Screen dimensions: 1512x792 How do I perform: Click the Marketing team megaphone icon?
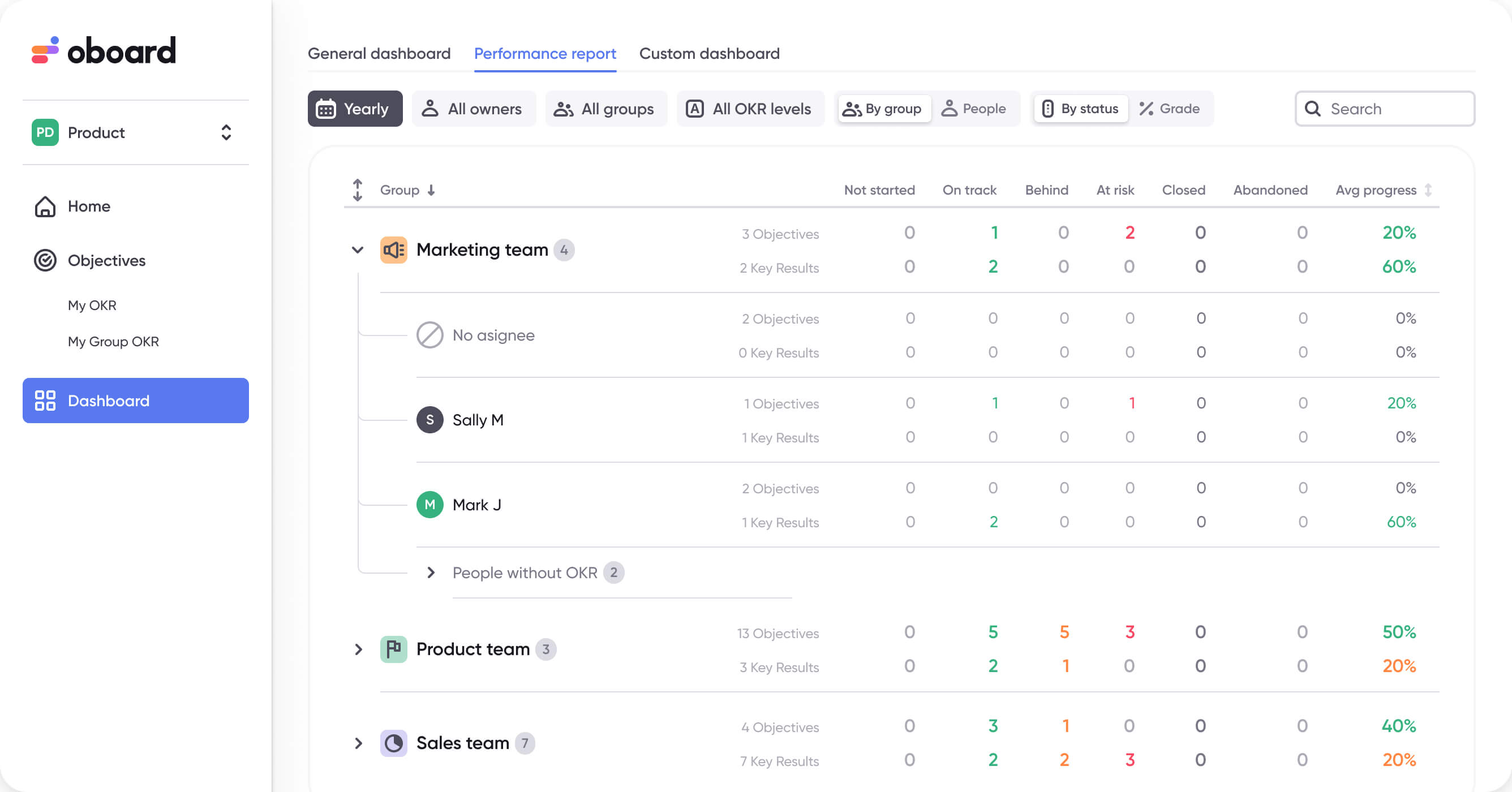click(393, 249)
